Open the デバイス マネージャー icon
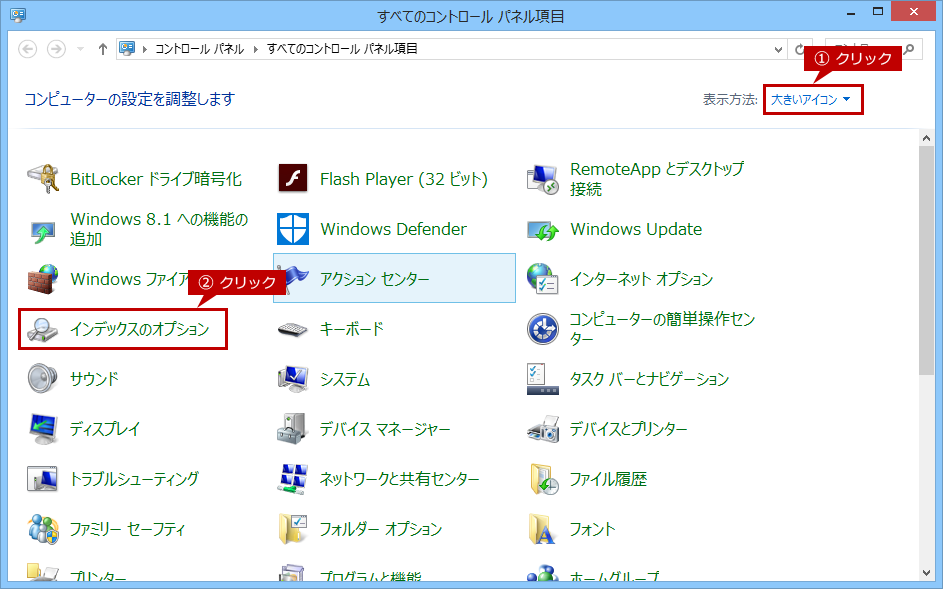Screen dimensions: 943x589 [x=293, y=429]
